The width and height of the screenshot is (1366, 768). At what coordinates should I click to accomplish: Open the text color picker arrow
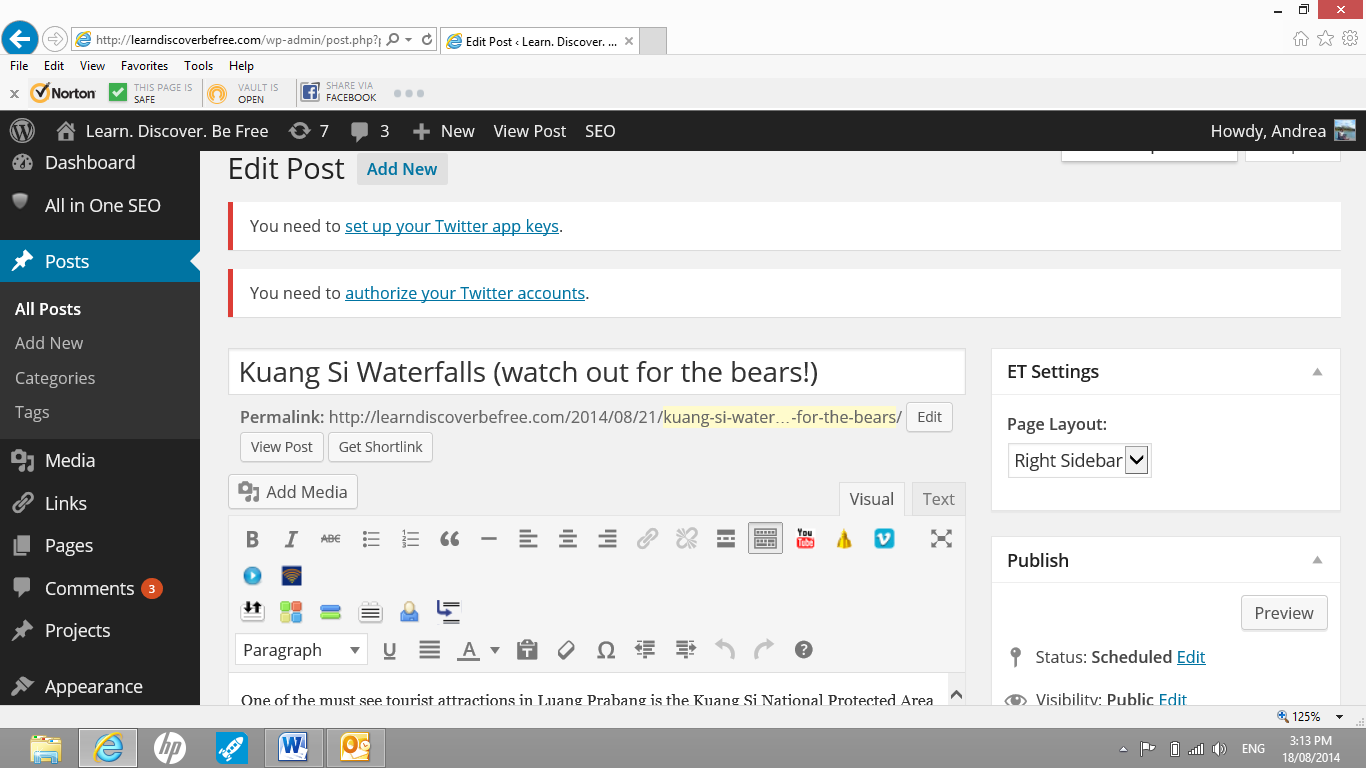495,650
